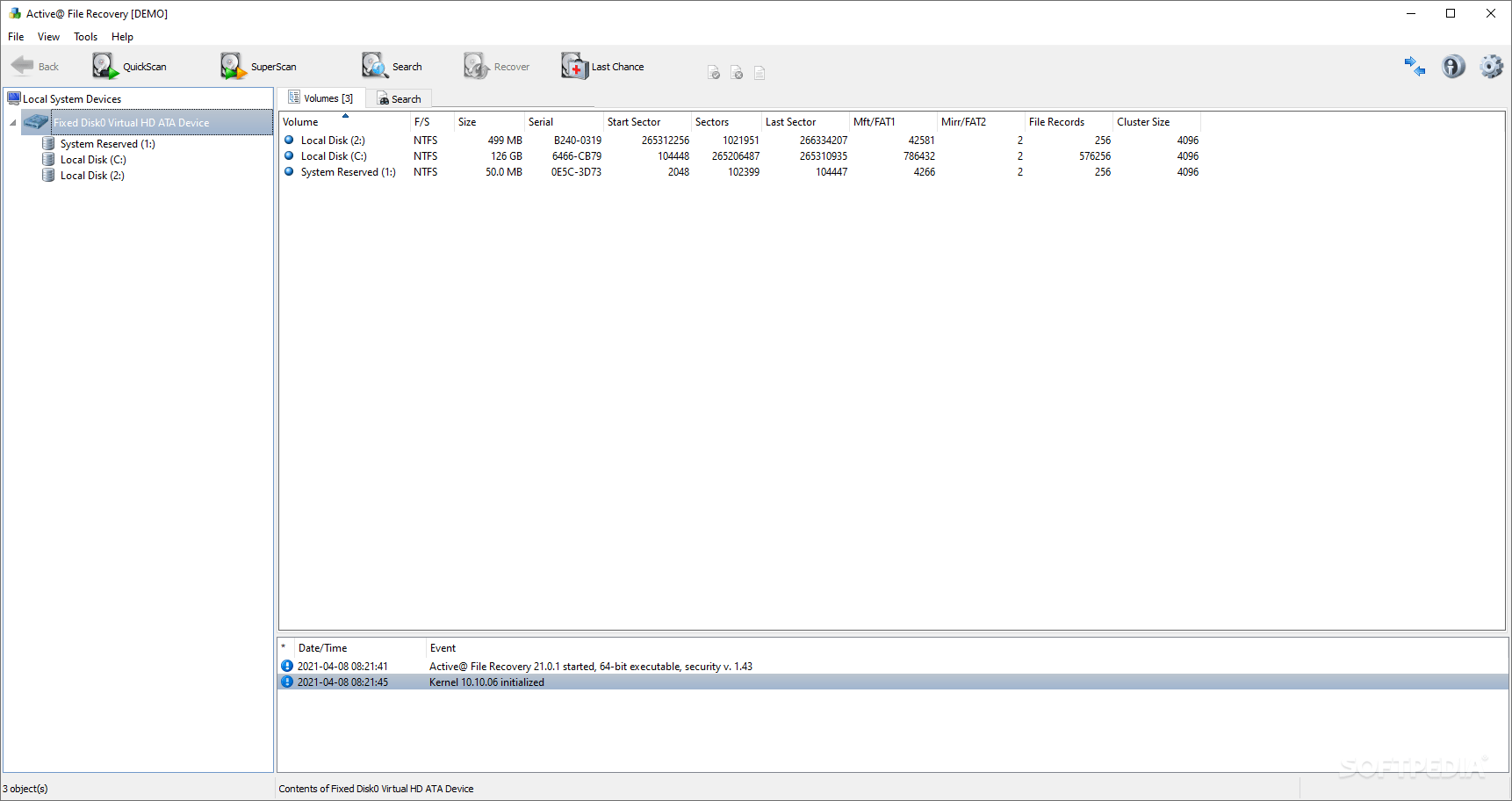Image resolution: width=1512 pixels, height=801 pixels.
Task: Click the info icon of the 08:21:45 log entry
Action: point(287,682)
